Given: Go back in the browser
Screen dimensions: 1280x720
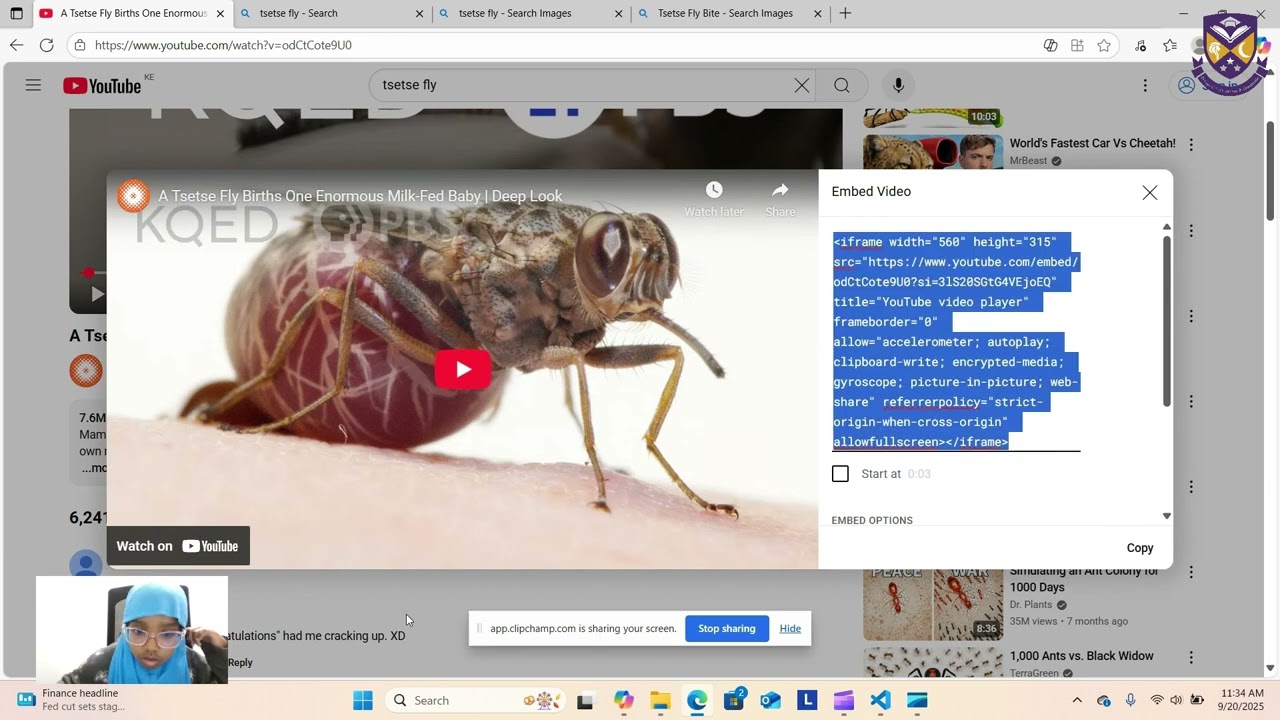Looking at the screenshot, I should [16, 45].
